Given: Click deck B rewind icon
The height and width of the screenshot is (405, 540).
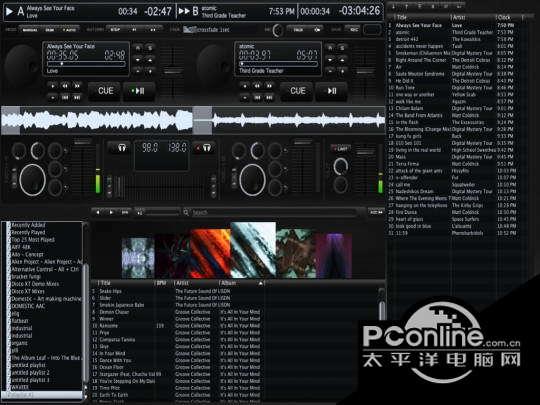Looking at the screenshot, I should click(257, 85).
